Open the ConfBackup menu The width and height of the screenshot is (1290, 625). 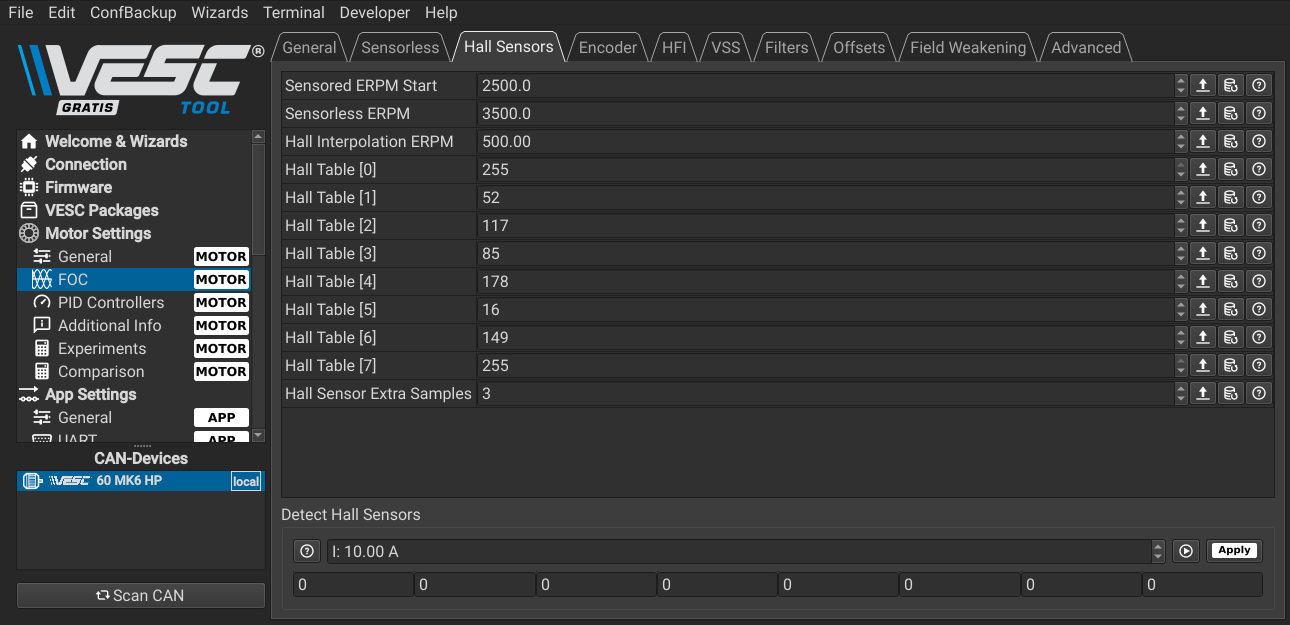pos(133,13)
